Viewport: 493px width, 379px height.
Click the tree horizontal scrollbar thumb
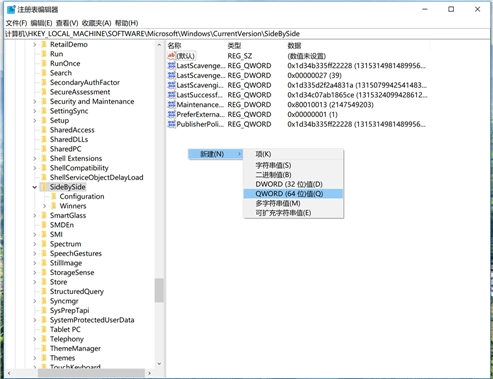coord(91,373)
